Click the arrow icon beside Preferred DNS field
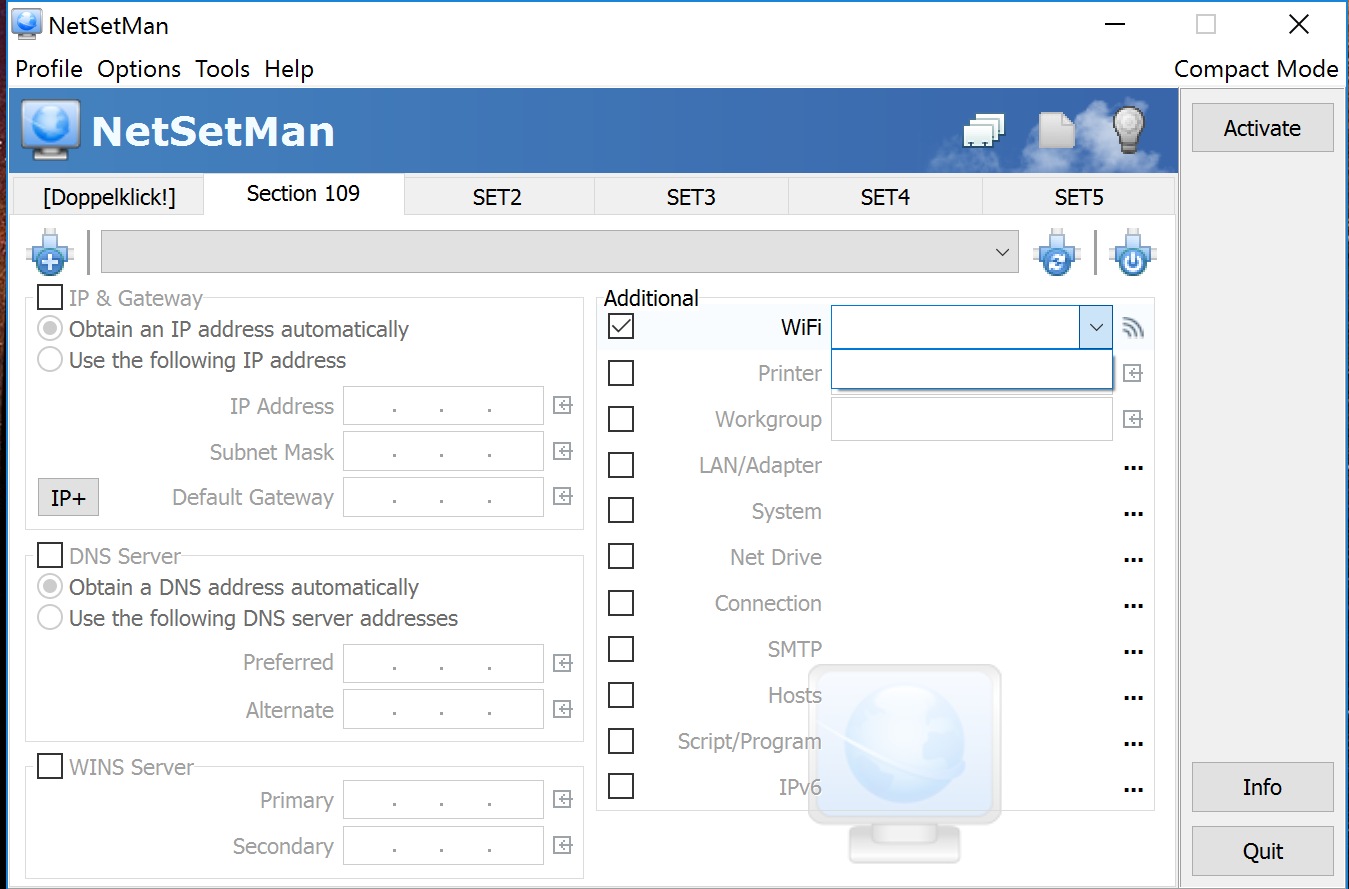 pos(563,663)
